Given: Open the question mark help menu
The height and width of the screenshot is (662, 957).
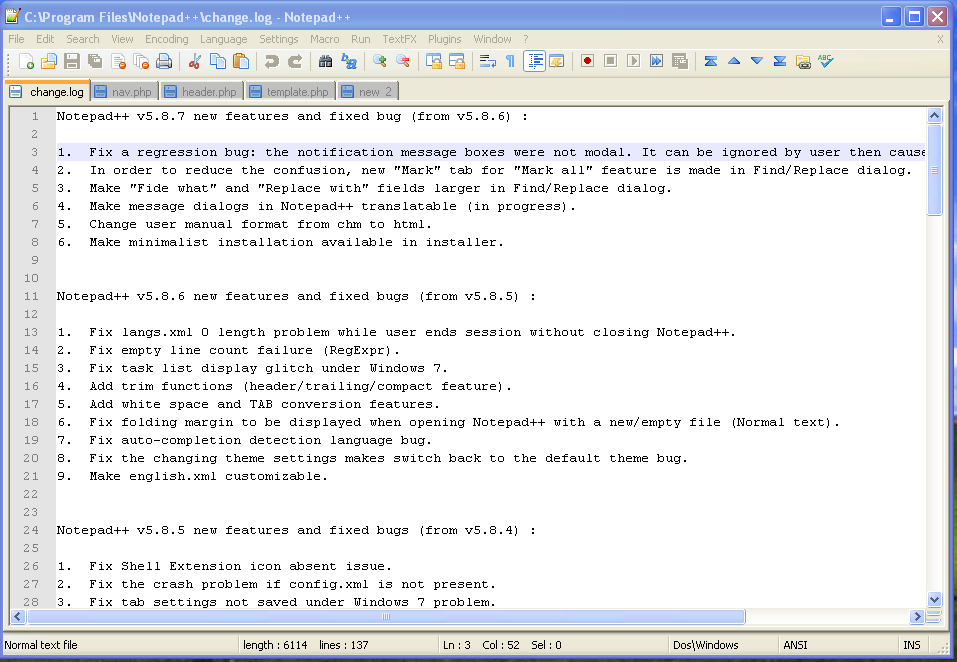Looking at the screenshot, I should (525, 39).
